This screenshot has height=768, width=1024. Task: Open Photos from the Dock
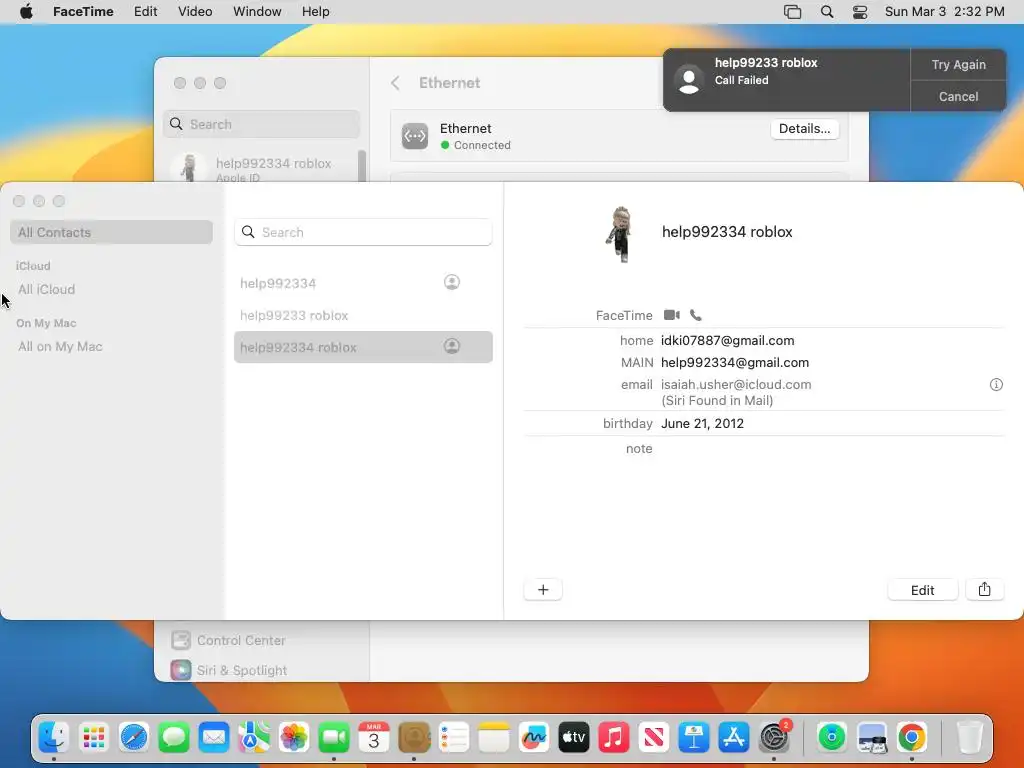tap(294, 737)
